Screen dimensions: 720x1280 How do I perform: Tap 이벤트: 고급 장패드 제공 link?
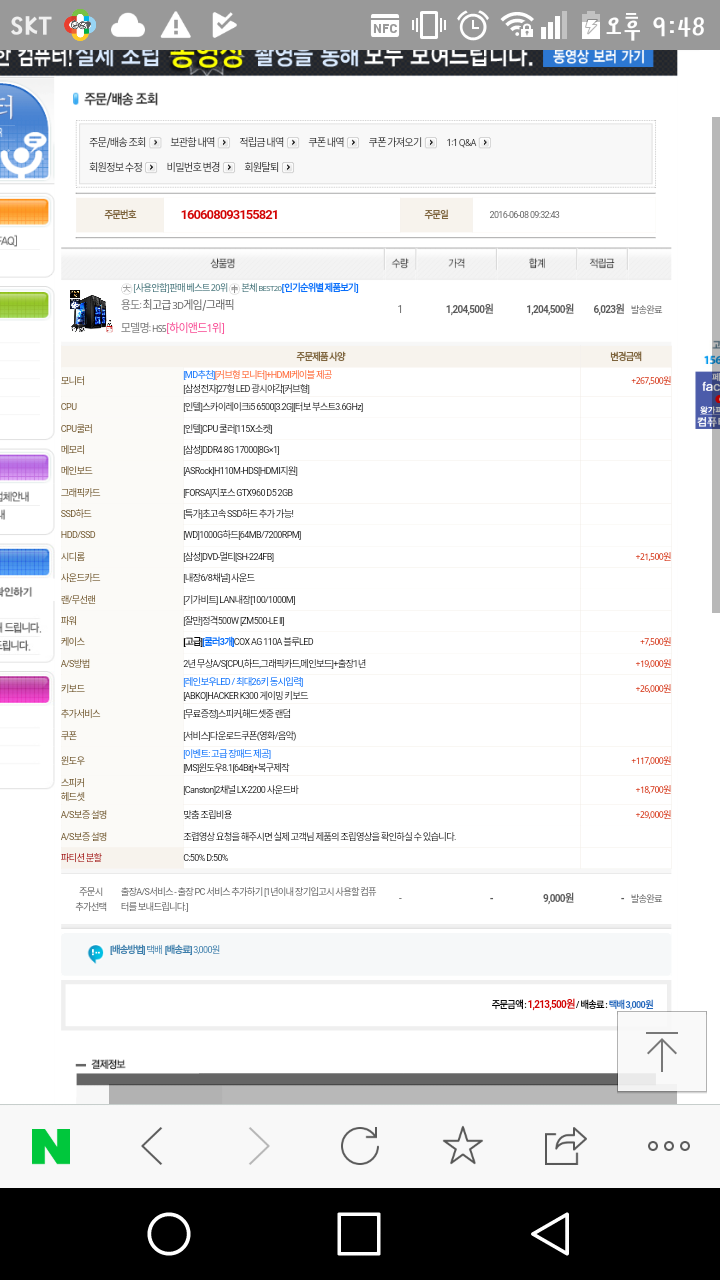(x=227, y=753)
